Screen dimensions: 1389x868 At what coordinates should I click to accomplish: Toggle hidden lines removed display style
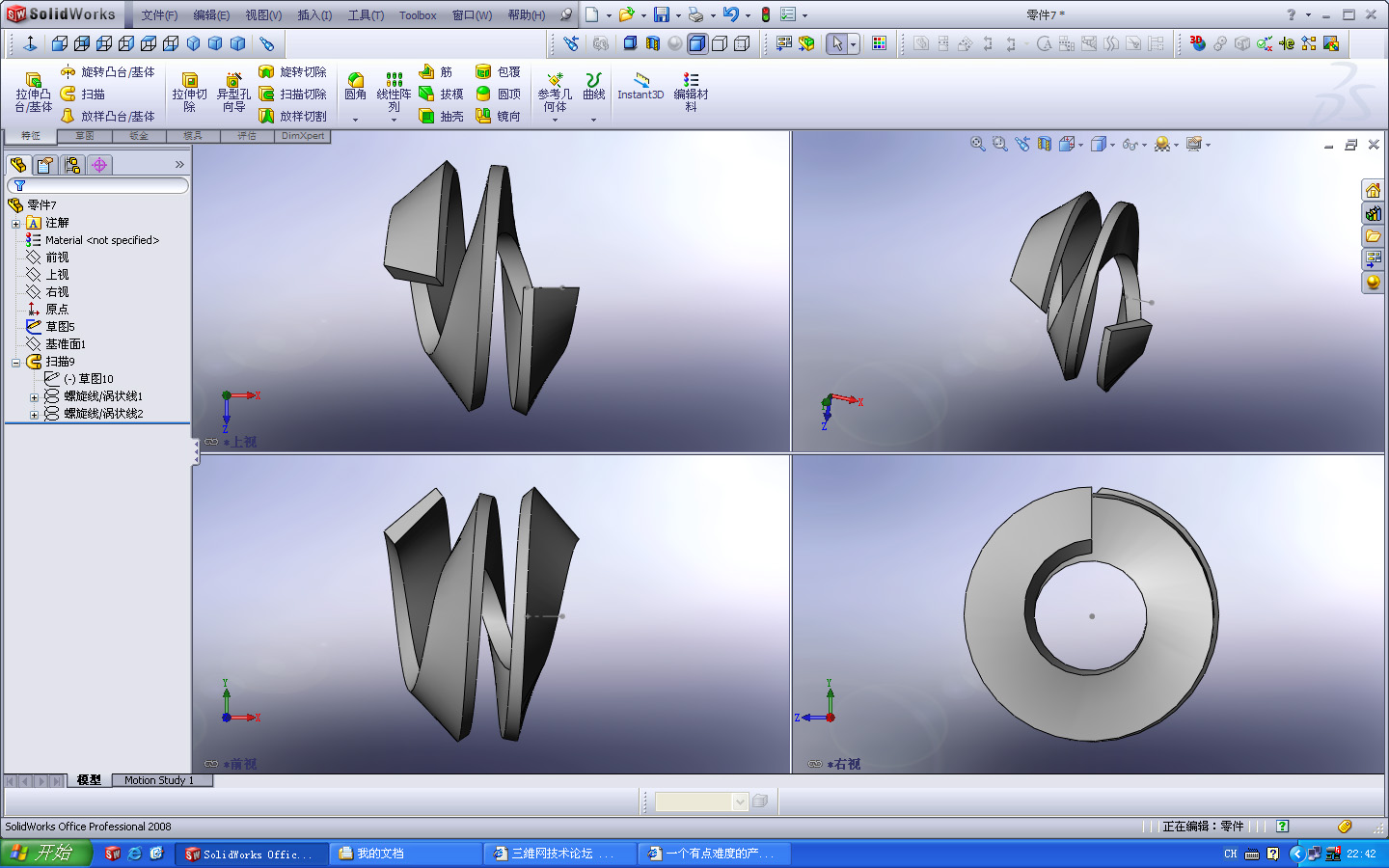click(719, 43)
